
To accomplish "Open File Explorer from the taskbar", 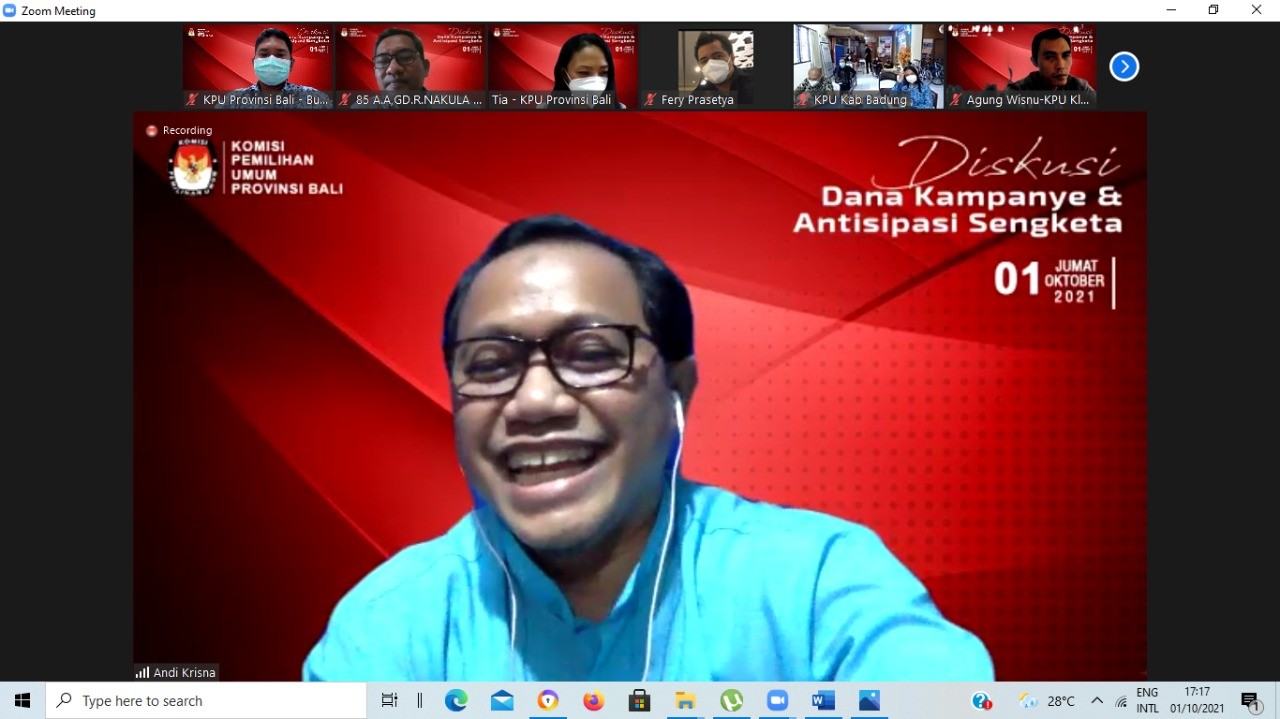I will pos(685,701).
